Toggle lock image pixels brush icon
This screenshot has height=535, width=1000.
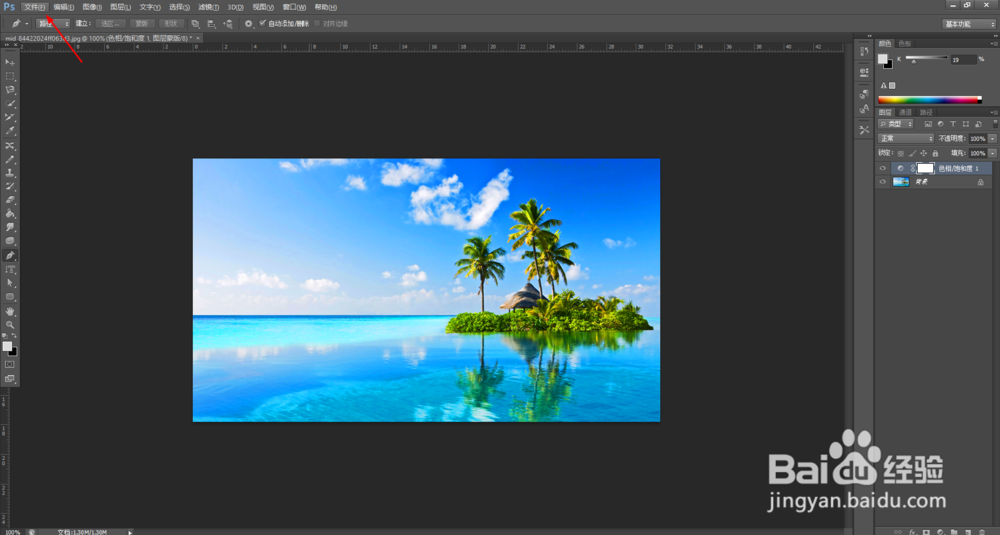point(913,153)
